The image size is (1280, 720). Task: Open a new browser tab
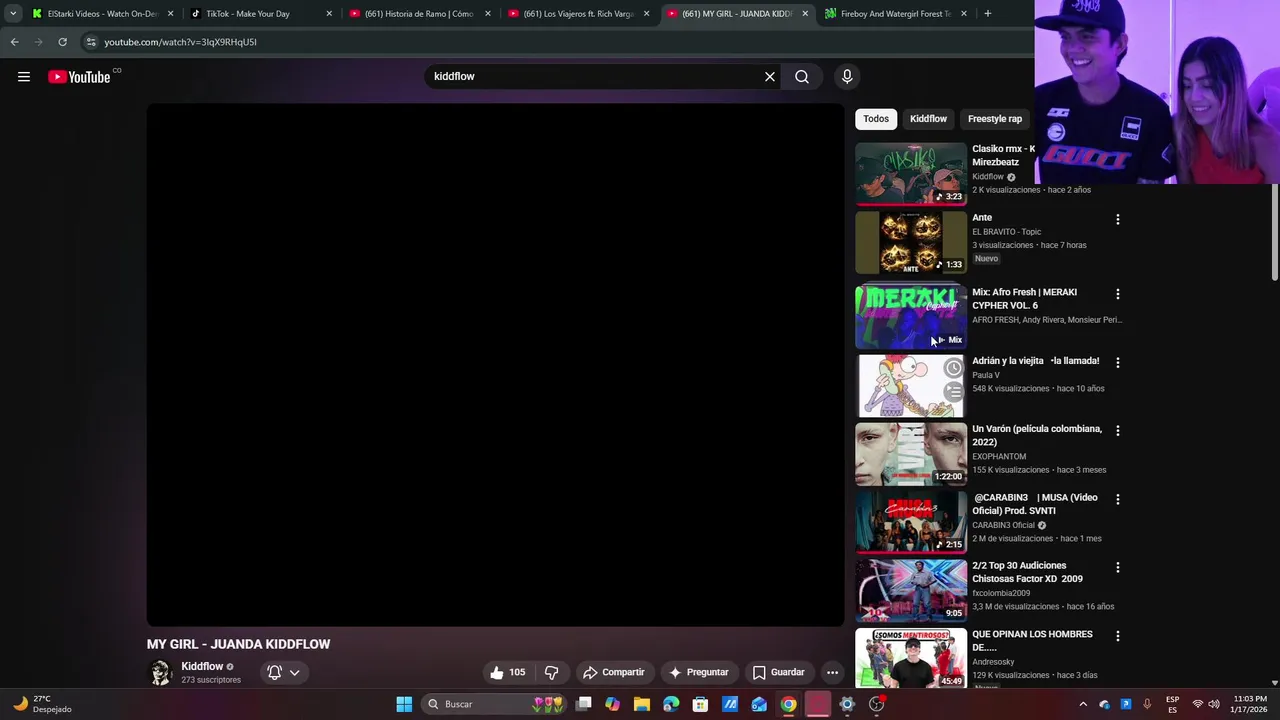tap(988, 14)
